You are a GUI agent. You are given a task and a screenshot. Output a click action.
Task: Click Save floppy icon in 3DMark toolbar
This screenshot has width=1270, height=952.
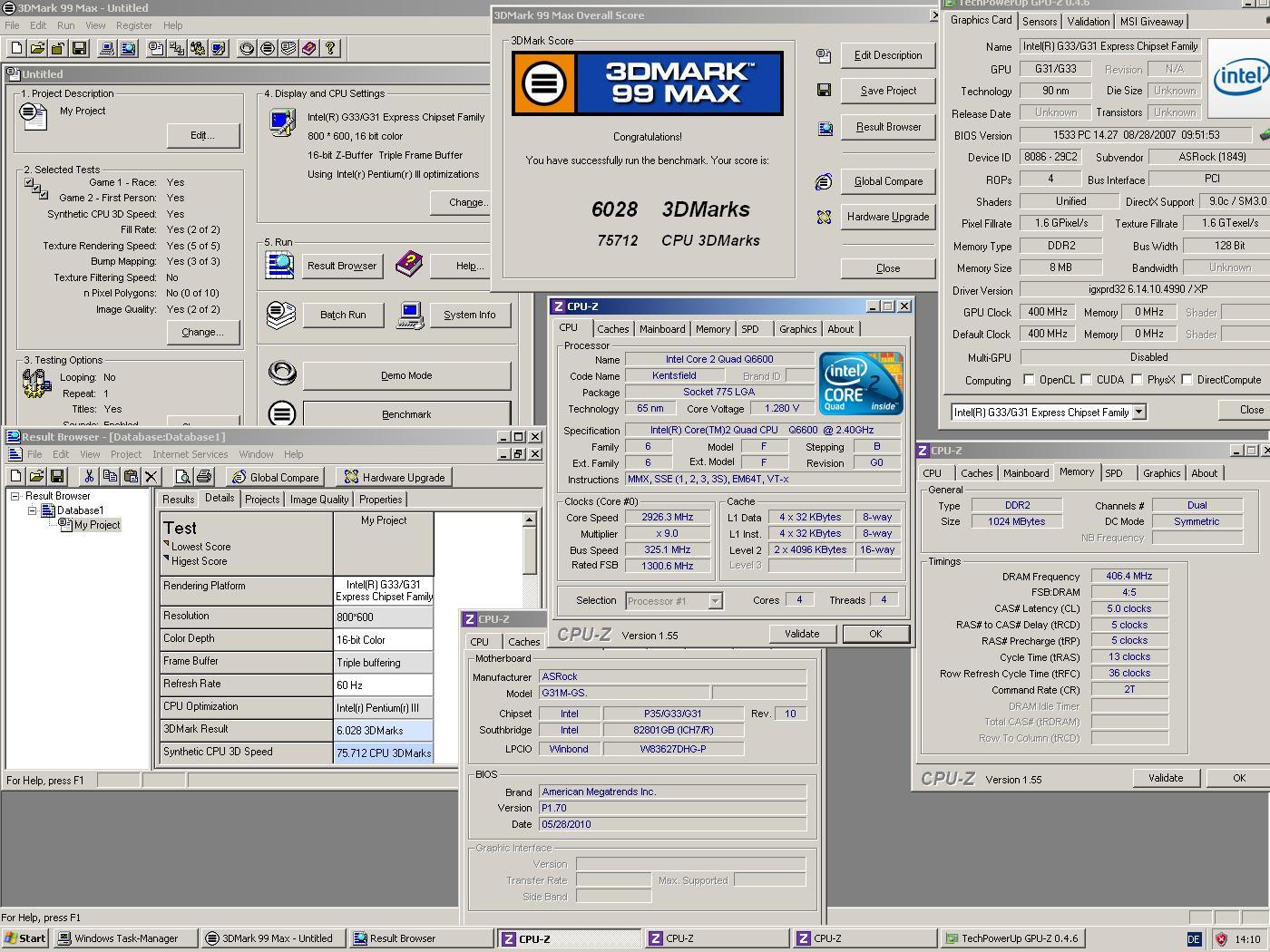pyautogui.click(x=79, y=48)
